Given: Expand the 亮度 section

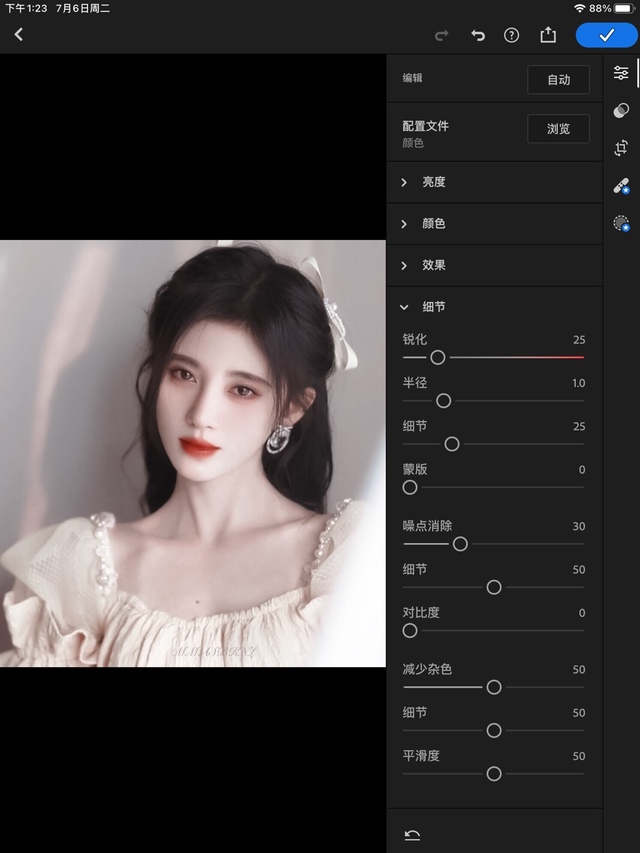Looking at the screenshot, I should [433, 182].
